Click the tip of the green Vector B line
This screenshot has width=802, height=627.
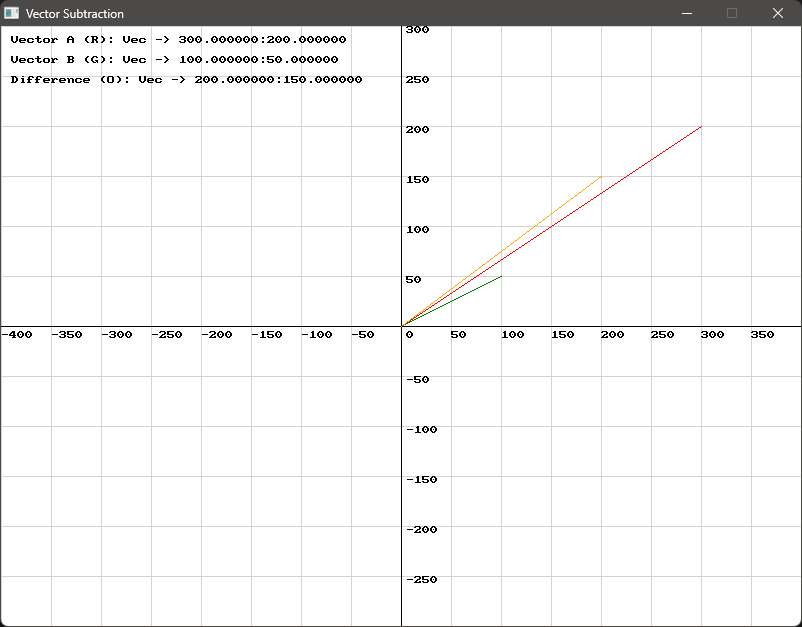(x=499, y=278)
